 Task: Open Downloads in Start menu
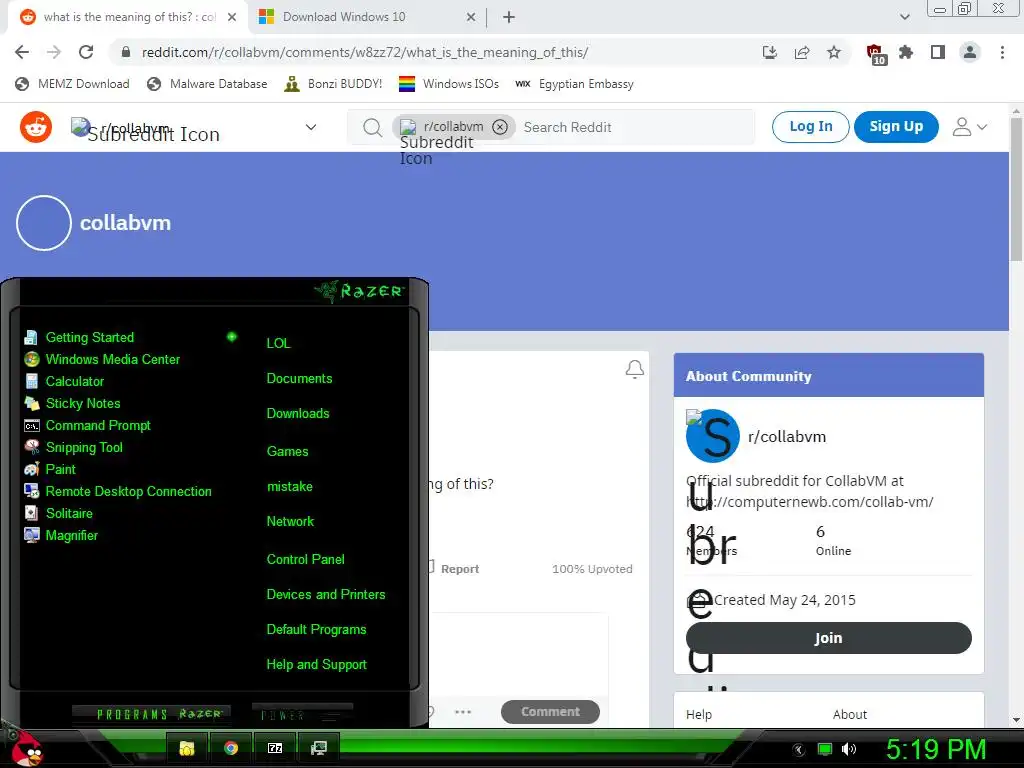tap(298, 413)
